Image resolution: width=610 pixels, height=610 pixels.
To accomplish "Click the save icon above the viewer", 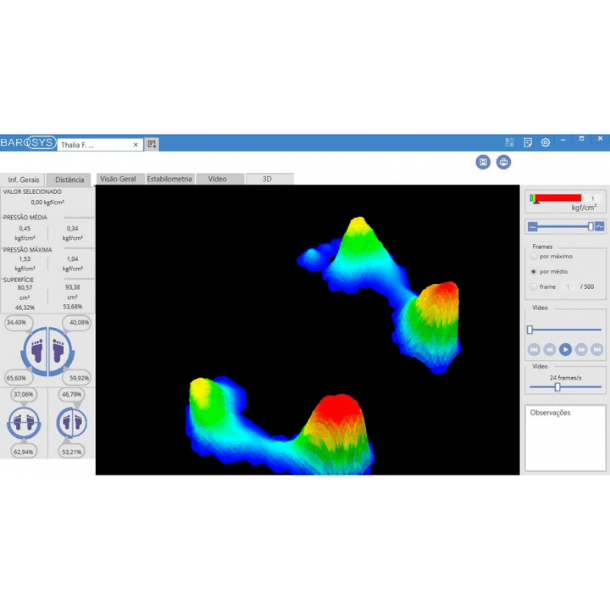I will (484, 162).
